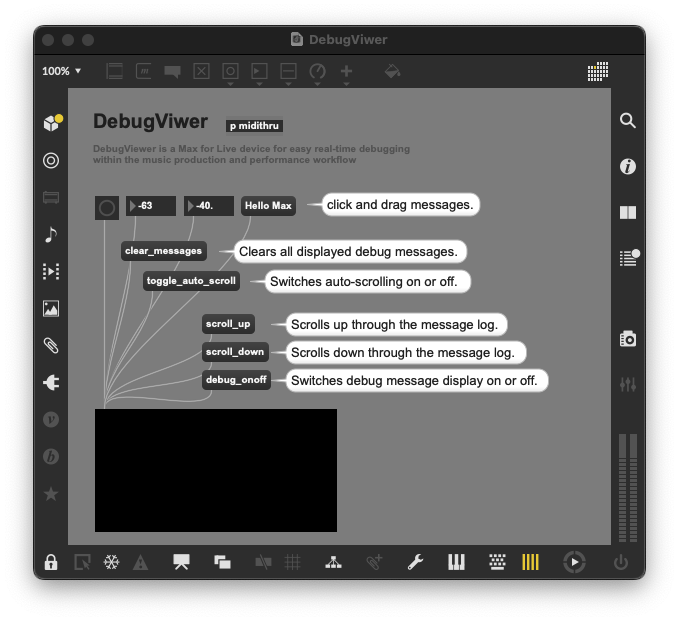
Task: Open the devices panel in left sidebar
Action: (x=51, y=198)
